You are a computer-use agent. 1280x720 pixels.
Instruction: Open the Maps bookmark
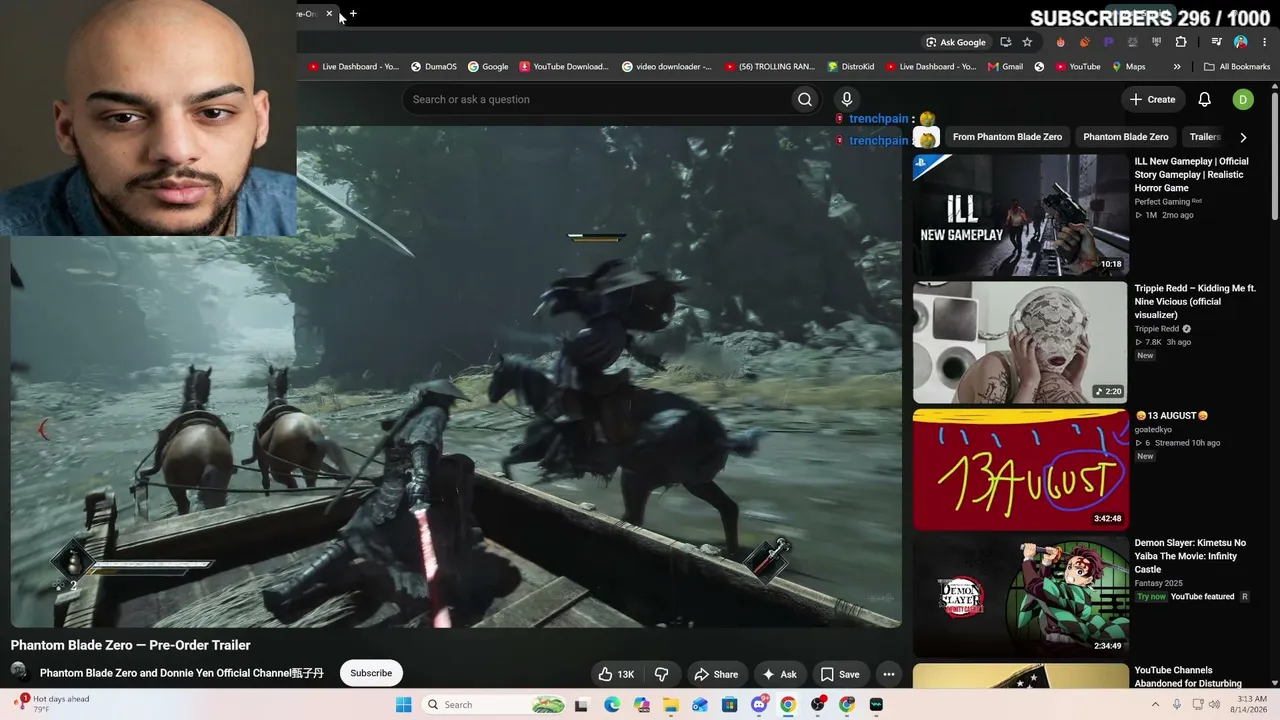(1128, 67)
